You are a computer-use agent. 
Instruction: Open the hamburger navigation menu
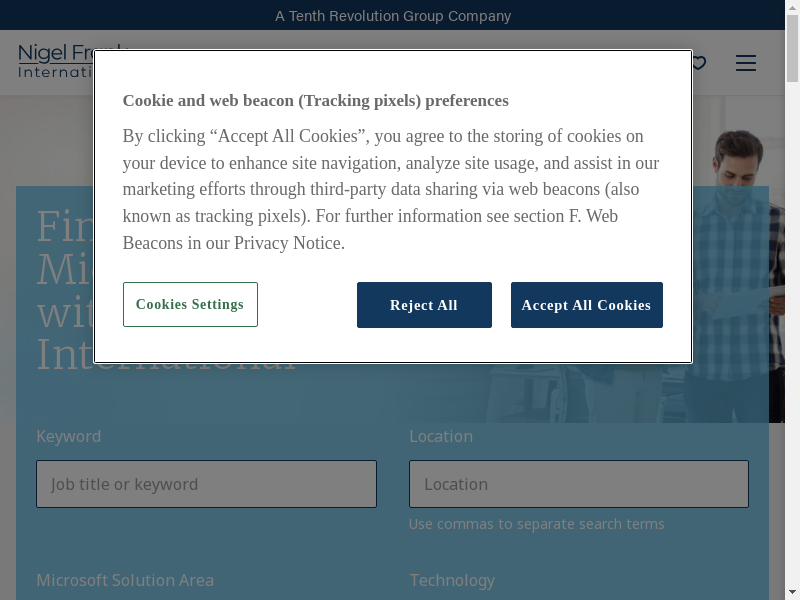pyautogui.click(x=746, y=63)
